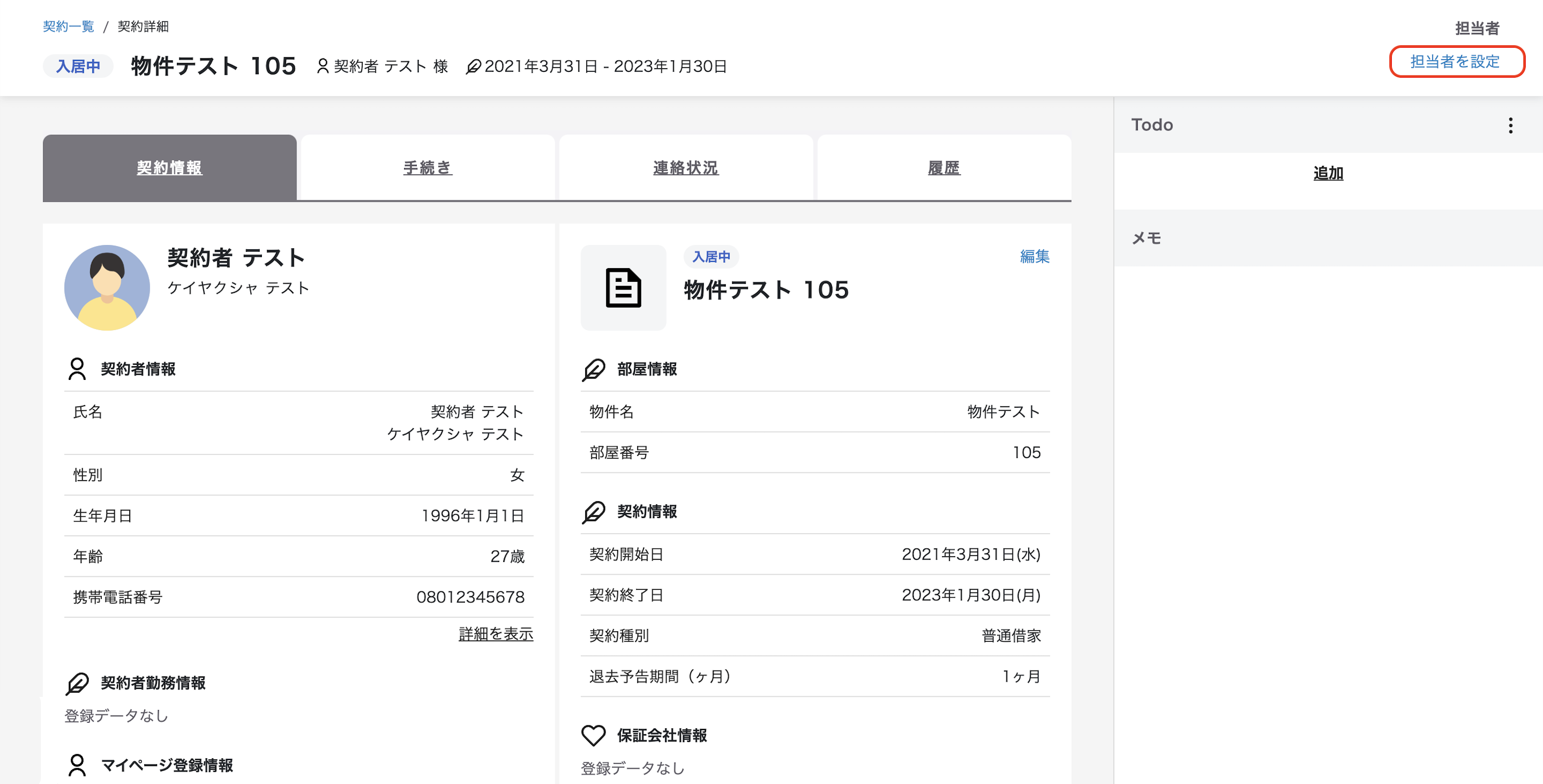Switch to the 契約情報 tab
The image size is (1543, 784).
[x=170, y=168]
